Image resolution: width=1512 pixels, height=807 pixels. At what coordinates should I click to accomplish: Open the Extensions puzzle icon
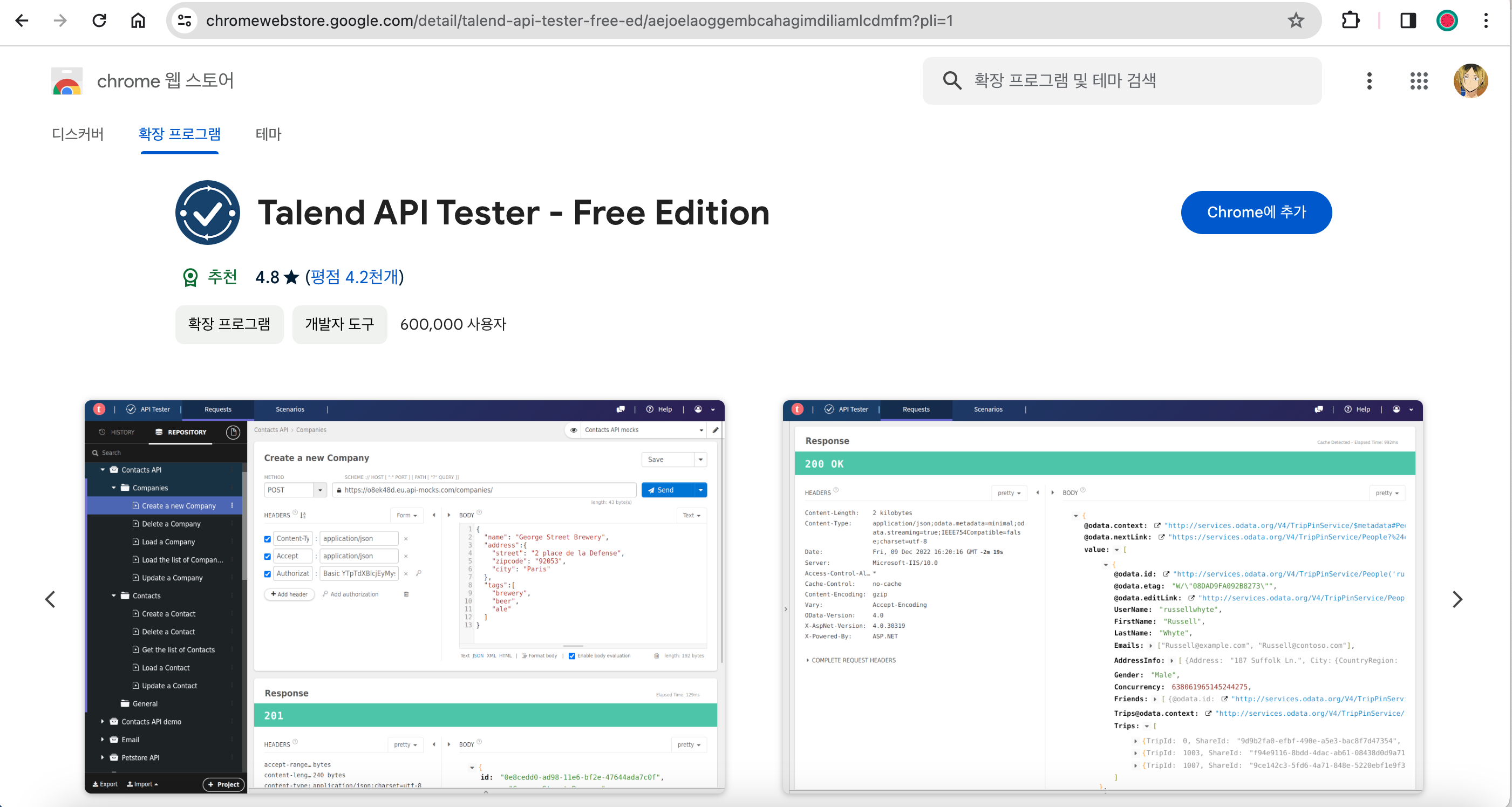1350,20
